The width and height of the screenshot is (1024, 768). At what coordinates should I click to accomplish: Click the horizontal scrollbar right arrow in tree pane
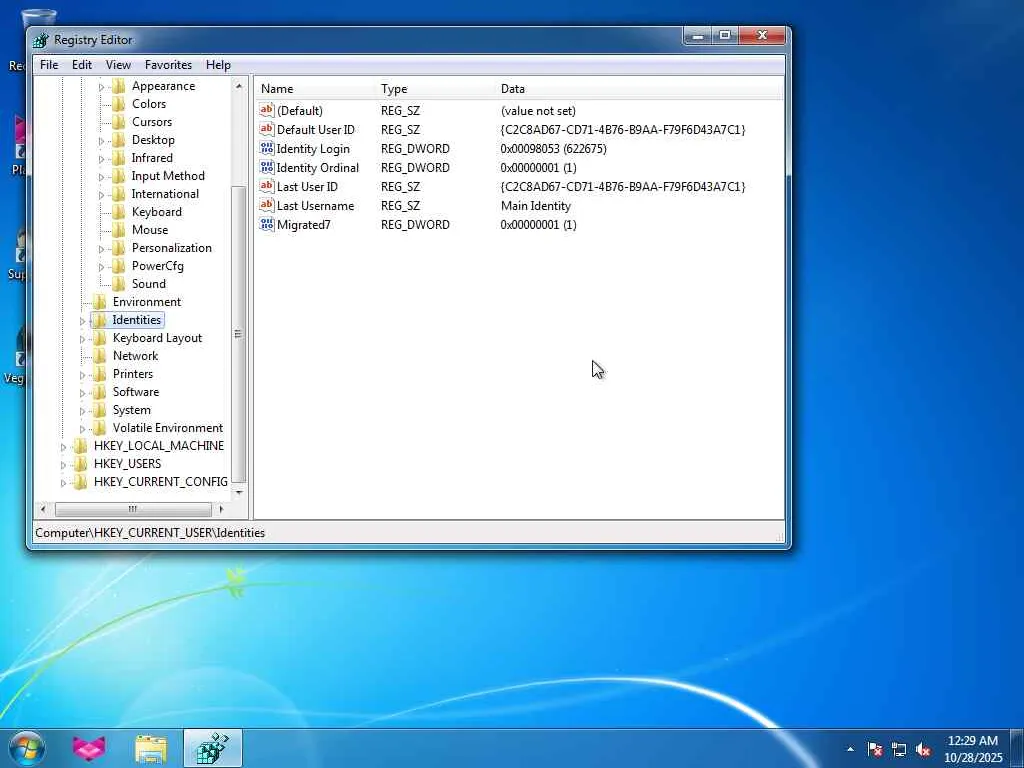[221, 509]
